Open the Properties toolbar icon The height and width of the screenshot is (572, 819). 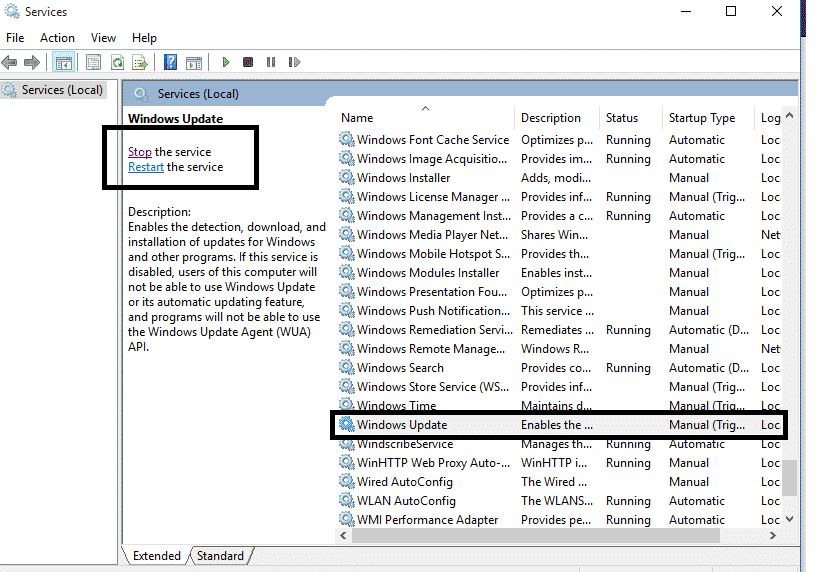[93, 63]
